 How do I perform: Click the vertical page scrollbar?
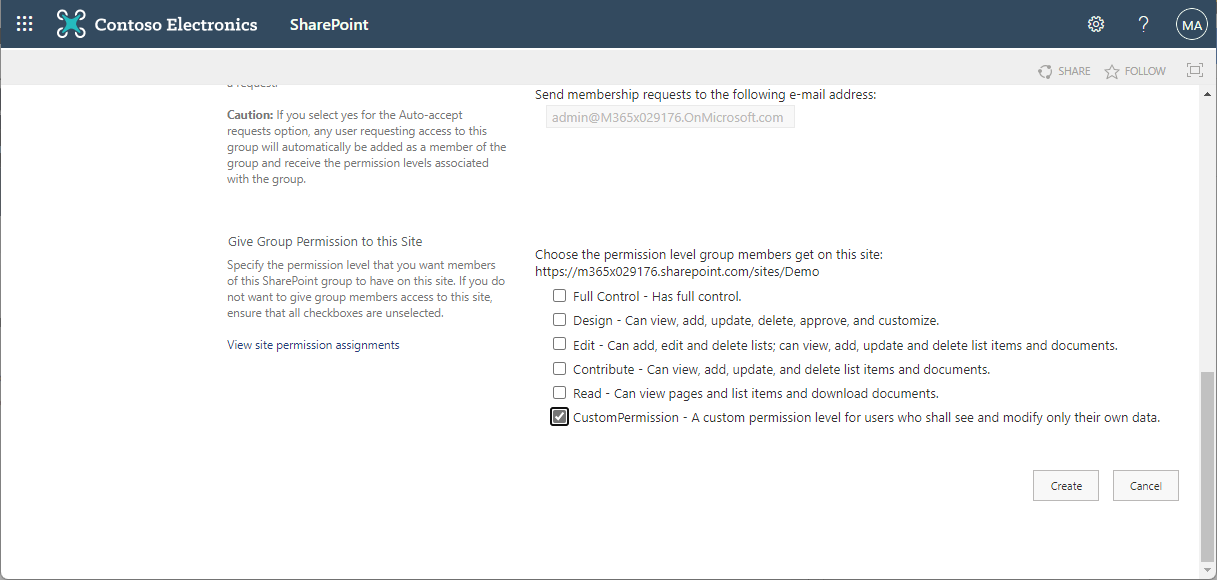(1208, 465)
